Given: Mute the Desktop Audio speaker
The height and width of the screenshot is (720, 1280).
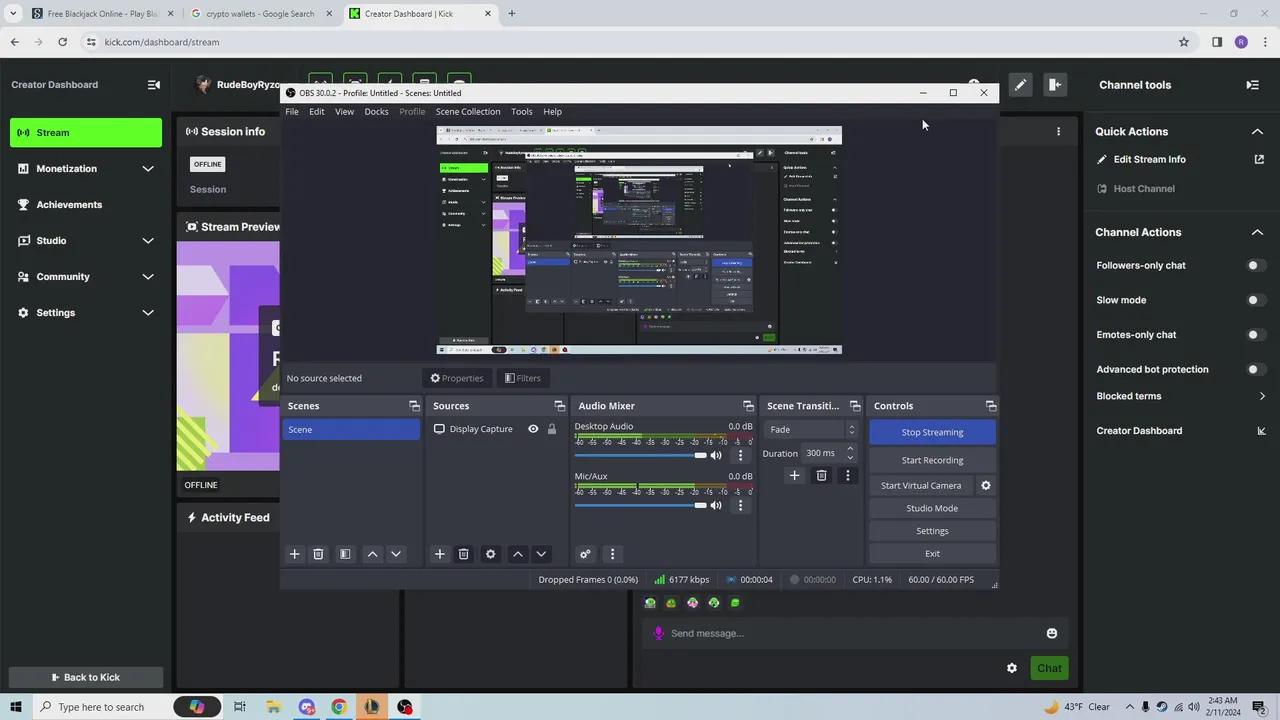Looking at the screenshot, I should (x=715, y=455).
